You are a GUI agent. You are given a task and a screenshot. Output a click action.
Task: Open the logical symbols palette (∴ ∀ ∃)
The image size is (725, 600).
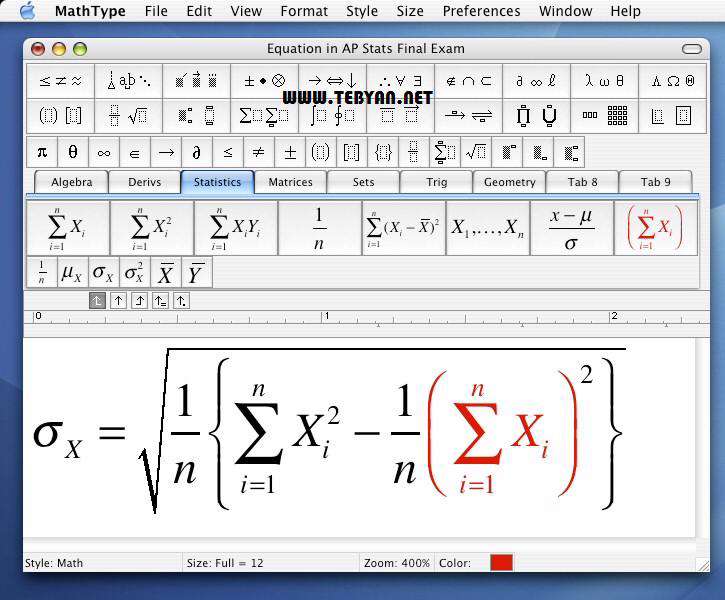tap(400, 81)
